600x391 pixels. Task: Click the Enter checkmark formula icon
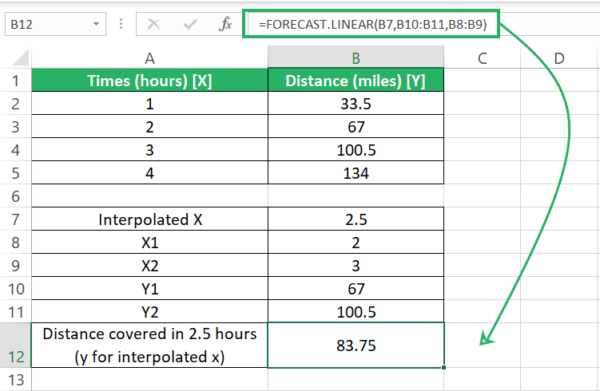coord(190,24)
